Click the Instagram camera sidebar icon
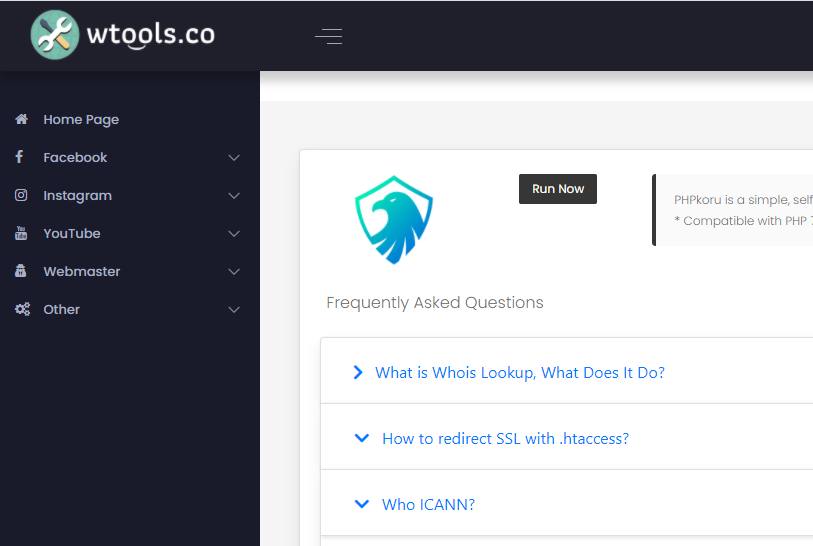The height and width of the screenshot is (546, 813). click(x=21, y=195)
